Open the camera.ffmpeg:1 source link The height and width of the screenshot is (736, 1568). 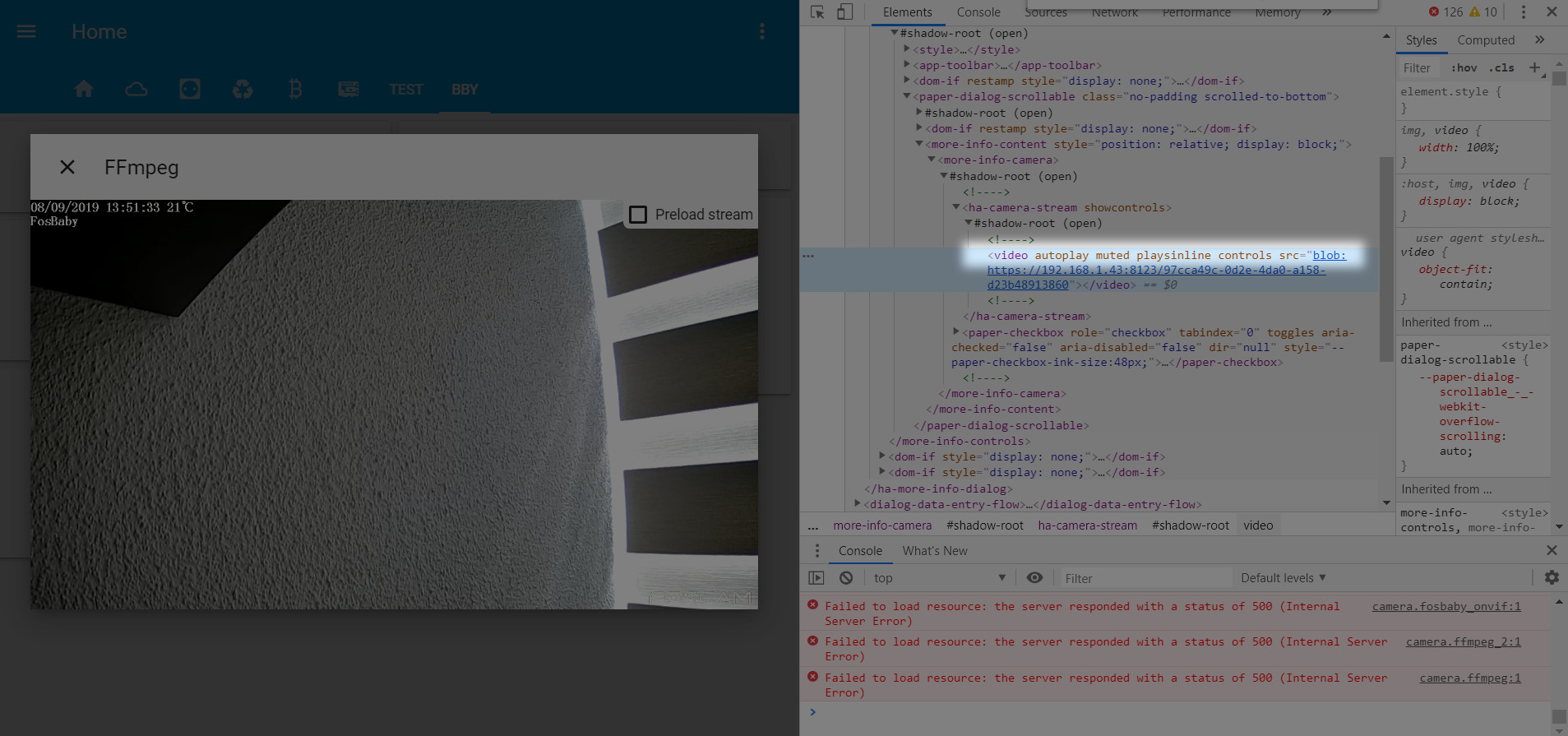coord(1470,678)
